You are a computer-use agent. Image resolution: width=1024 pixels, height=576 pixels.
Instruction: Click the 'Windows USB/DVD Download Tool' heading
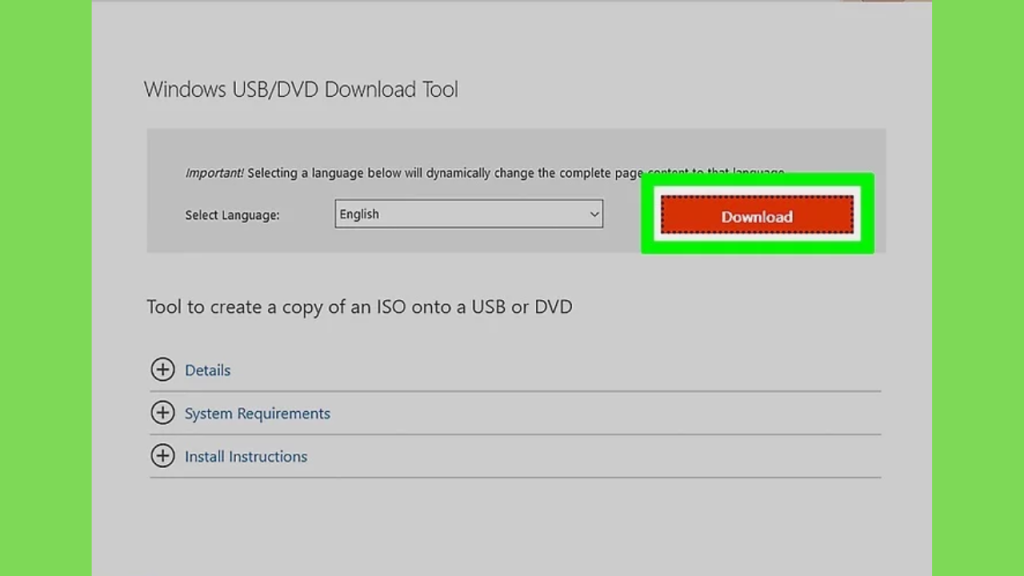coord(301,89)
